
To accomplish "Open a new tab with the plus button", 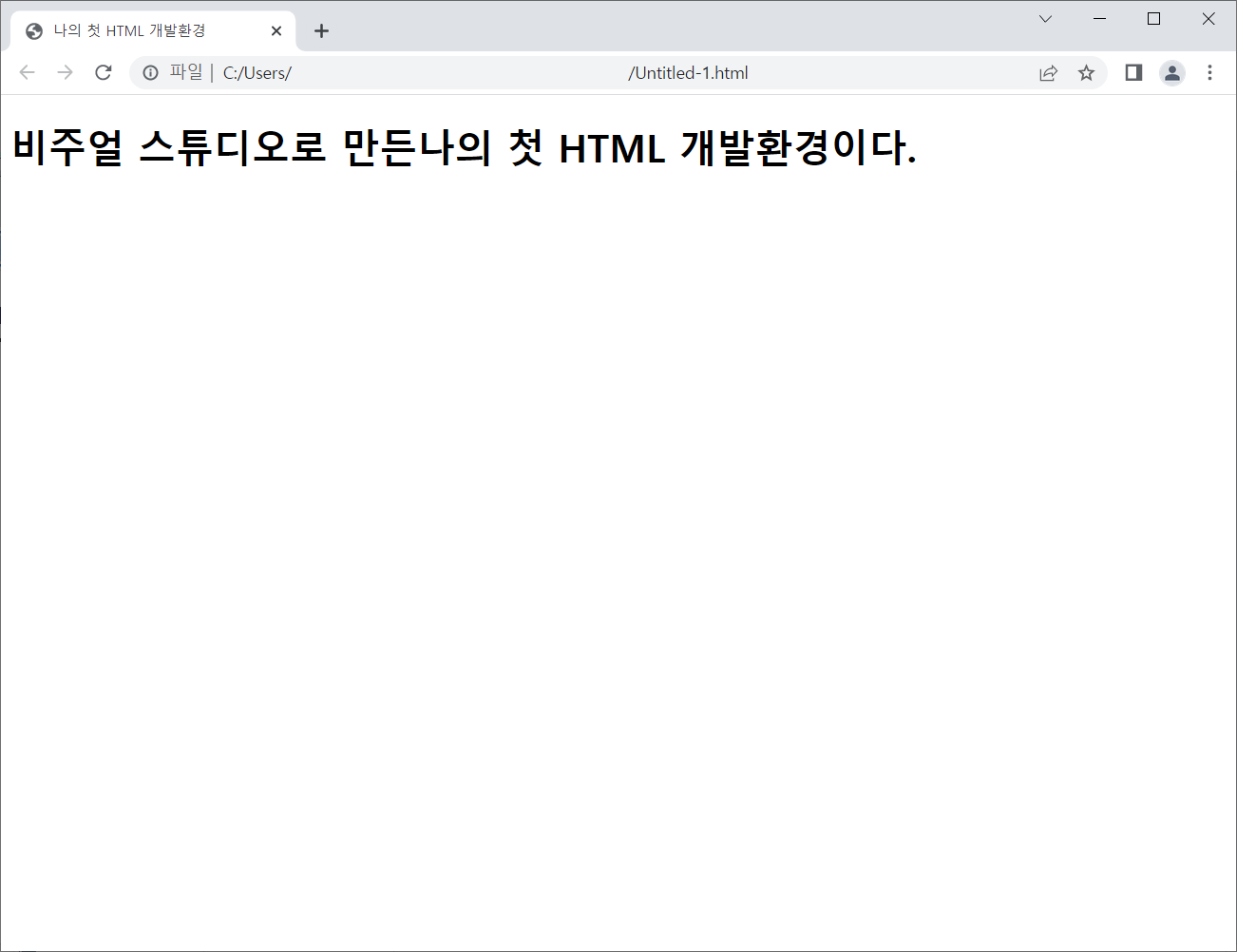I will click(321, 31).
